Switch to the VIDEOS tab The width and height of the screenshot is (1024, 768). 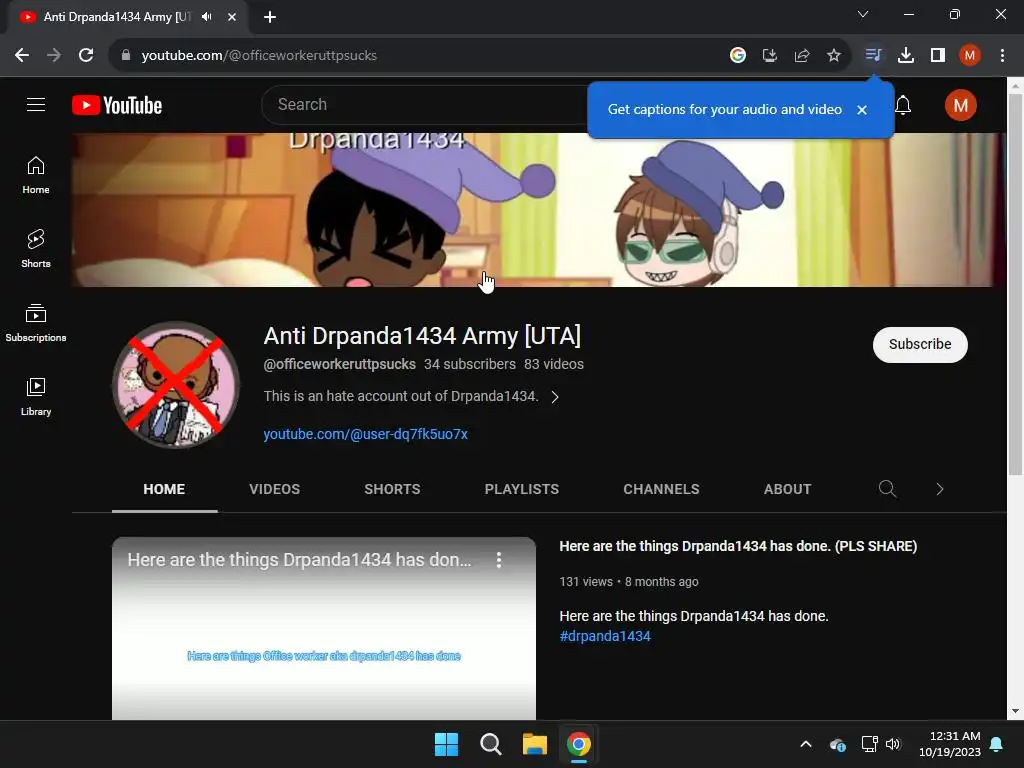pyautogui.click(x=274, y=489)
